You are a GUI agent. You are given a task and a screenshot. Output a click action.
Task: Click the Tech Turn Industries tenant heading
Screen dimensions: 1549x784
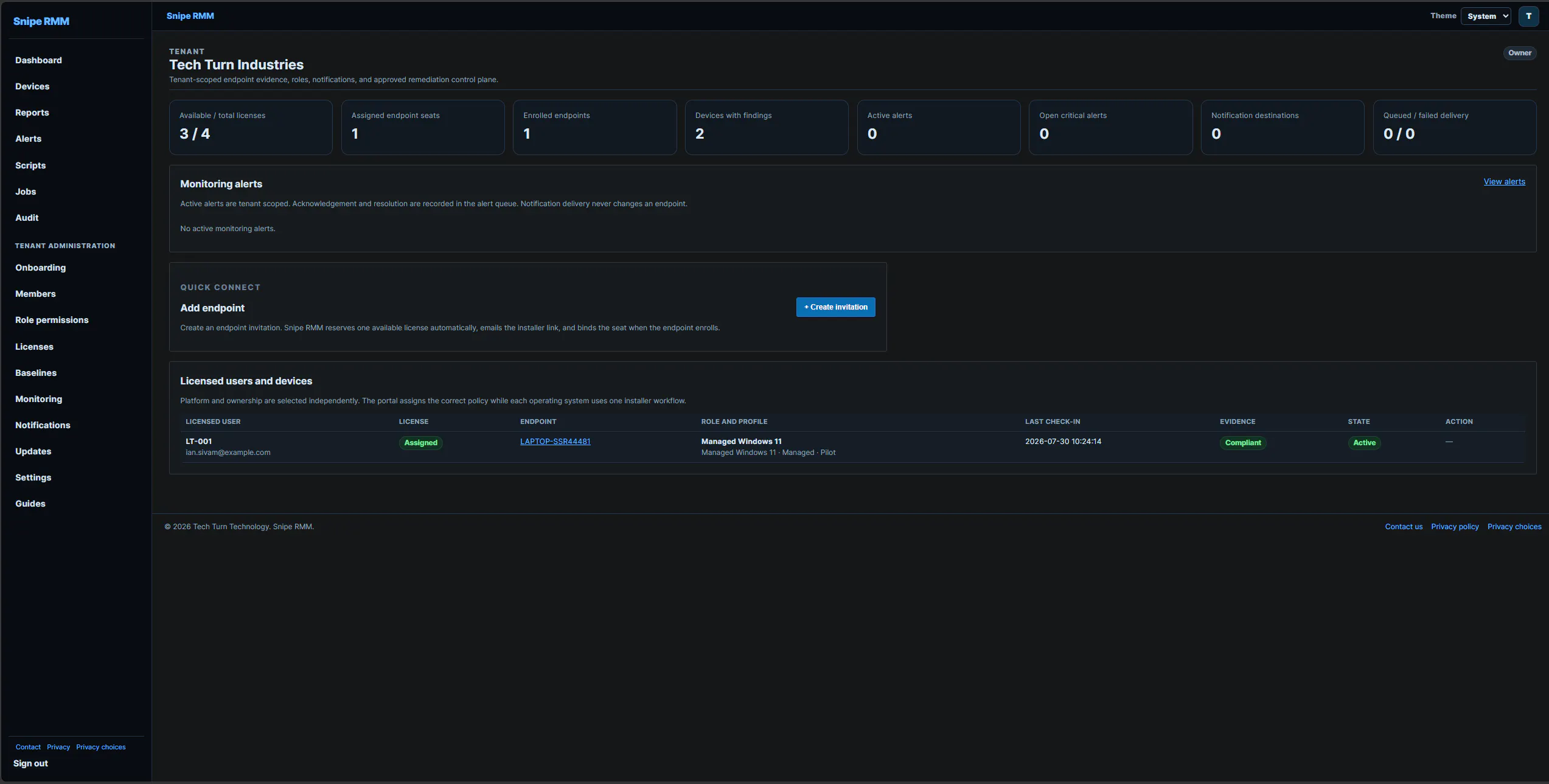coord(236,64)
